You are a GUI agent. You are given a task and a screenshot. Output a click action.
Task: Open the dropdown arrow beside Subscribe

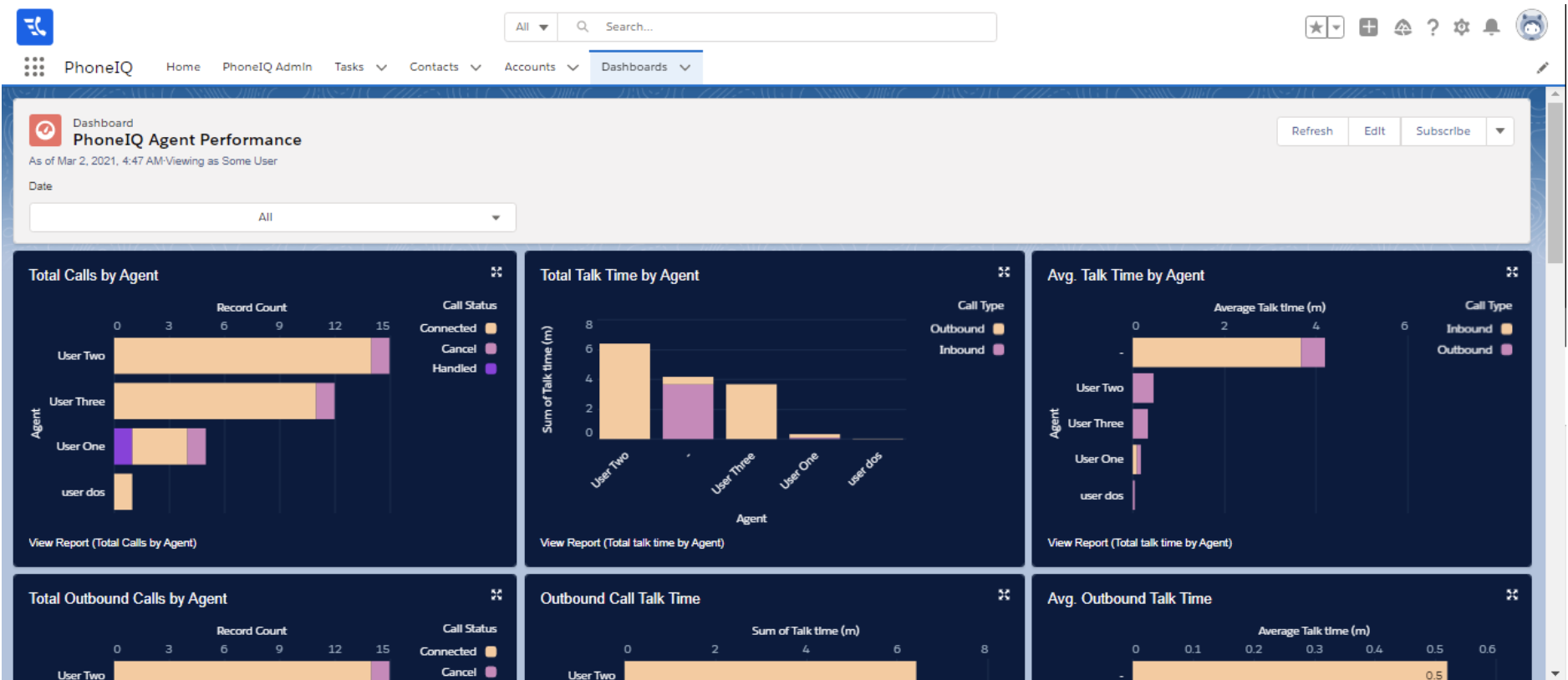1499,131
